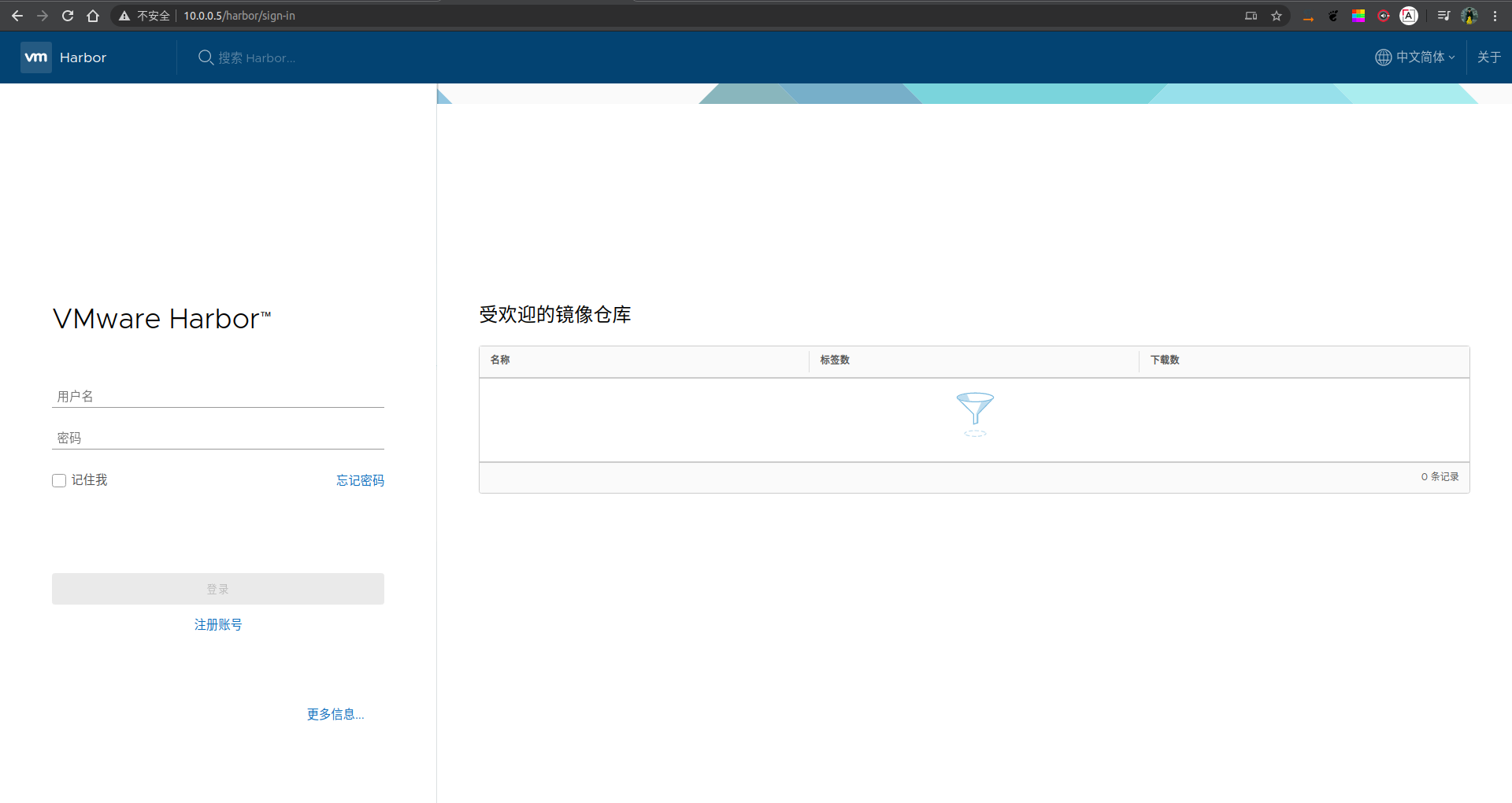Open the 中文简体 language dropdown

pyautogui.click(x=1425, y=57)
